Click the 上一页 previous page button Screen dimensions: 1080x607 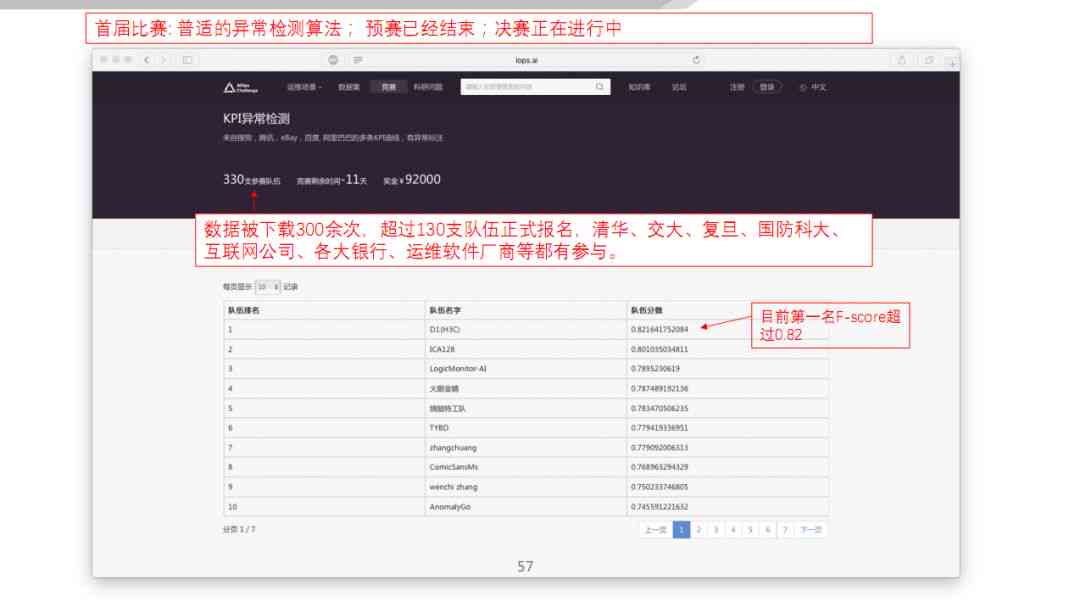click(655, 530)
